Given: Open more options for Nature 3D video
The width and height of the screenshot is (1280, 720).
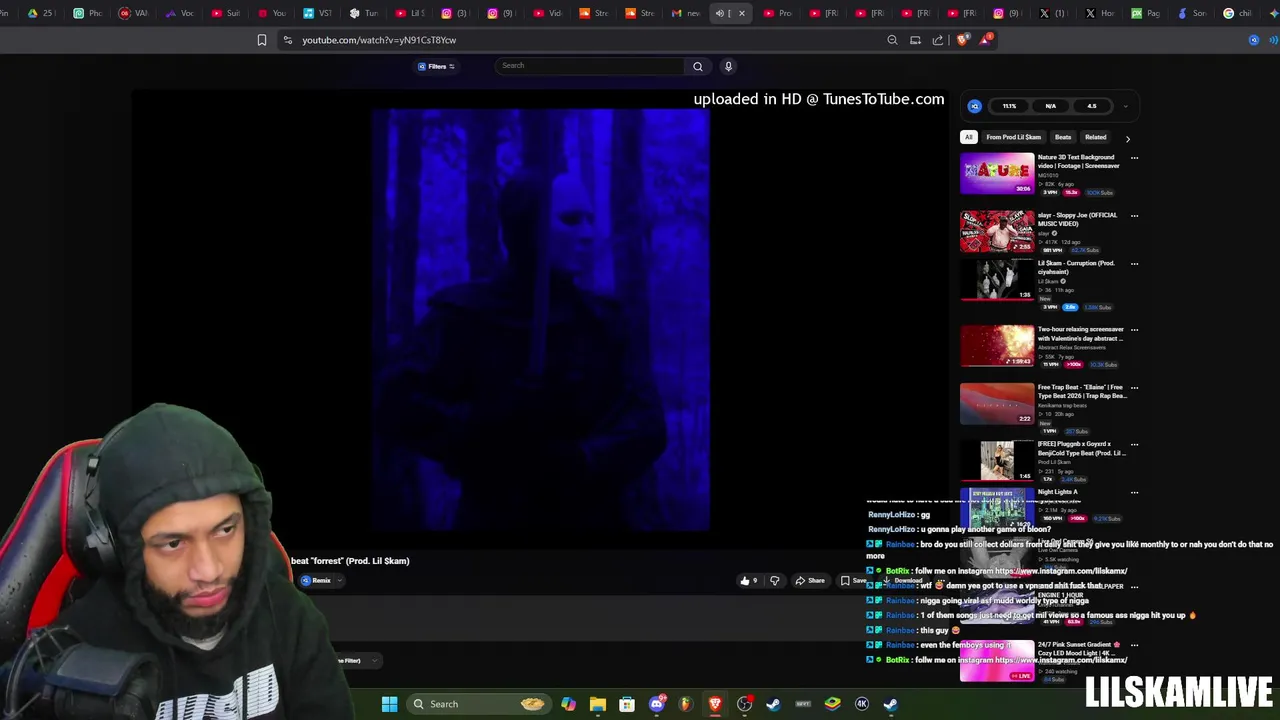Looking at the screenshot, I should 1134,158.
